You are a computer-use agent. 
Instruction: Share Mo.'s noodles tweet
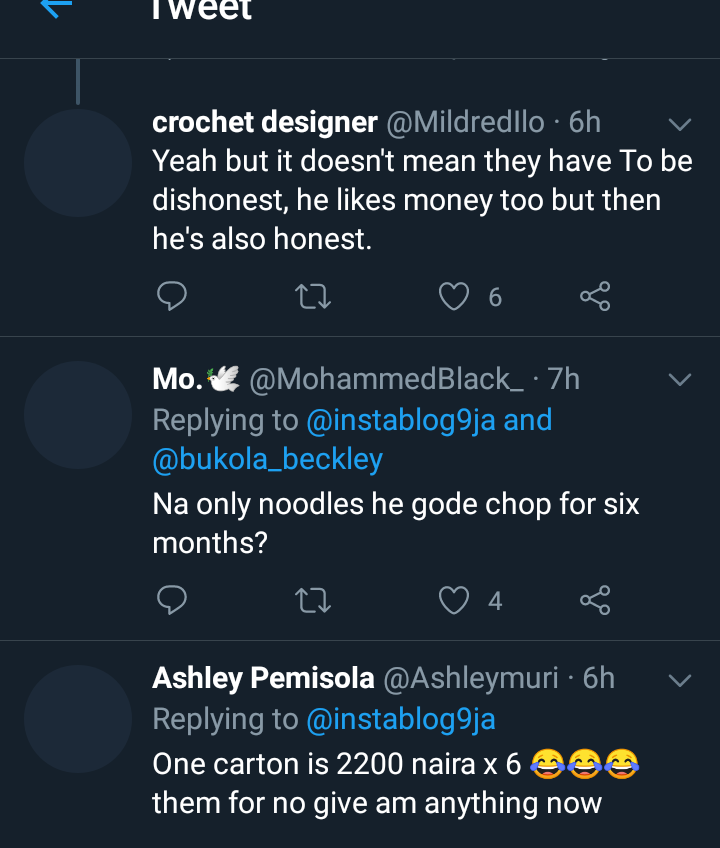click(x=595, y=599)
